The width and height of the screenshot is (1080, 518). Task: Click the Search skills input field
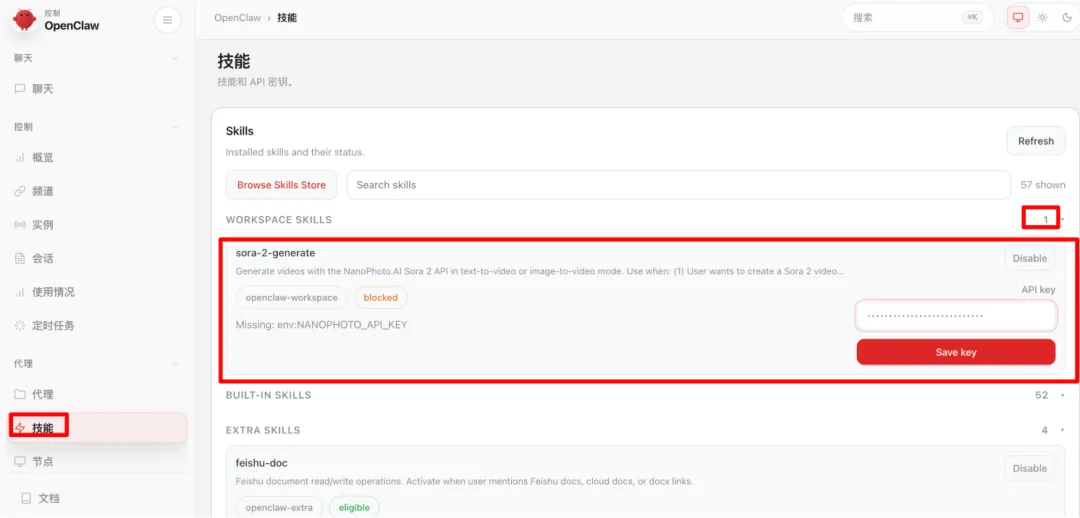[x=678, y=185]
